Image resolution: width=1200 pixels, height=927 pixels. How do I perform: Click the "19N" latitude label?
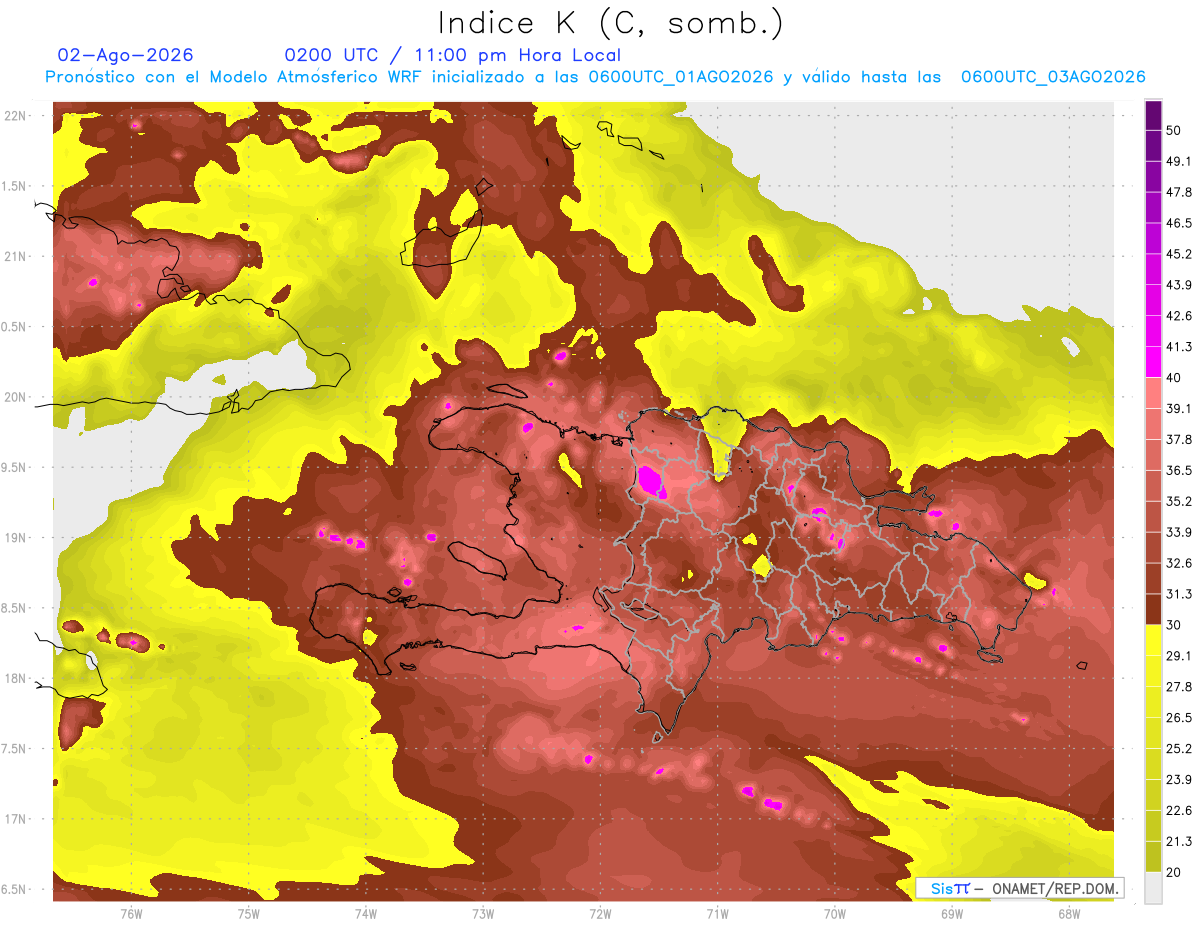(x=17, y=537)
